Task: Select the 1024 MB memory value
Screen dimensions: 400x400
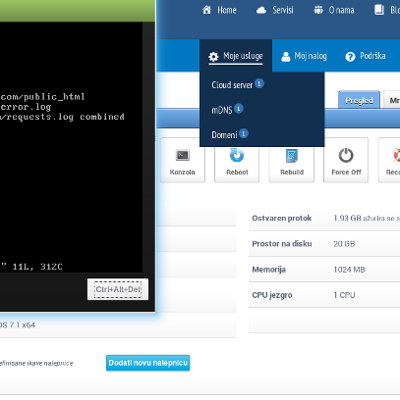Action: pos(349,269)
